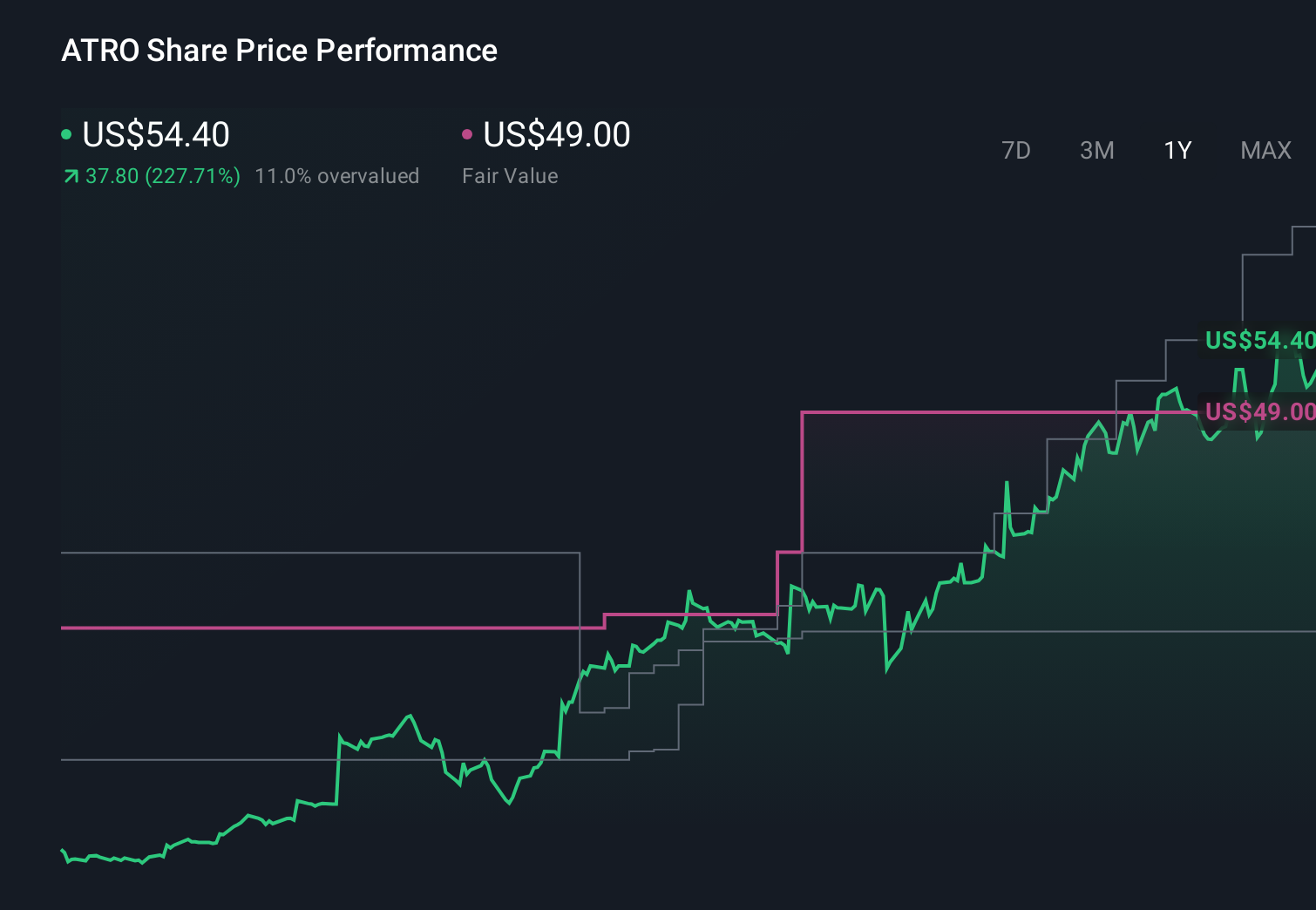This screenshot has height=910, width=1316.
Task: Open the 7D time range view
Action: [x=1017, y=150]
